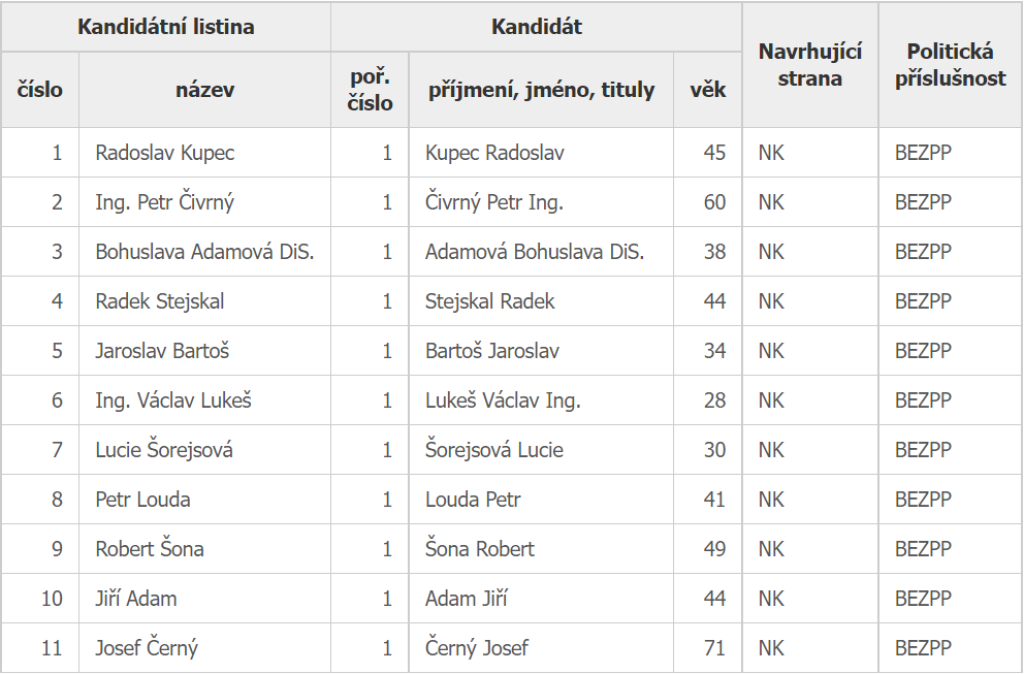
Task: Click candidate name "Lukeš Václav Ing."
Action: point(503,401)
